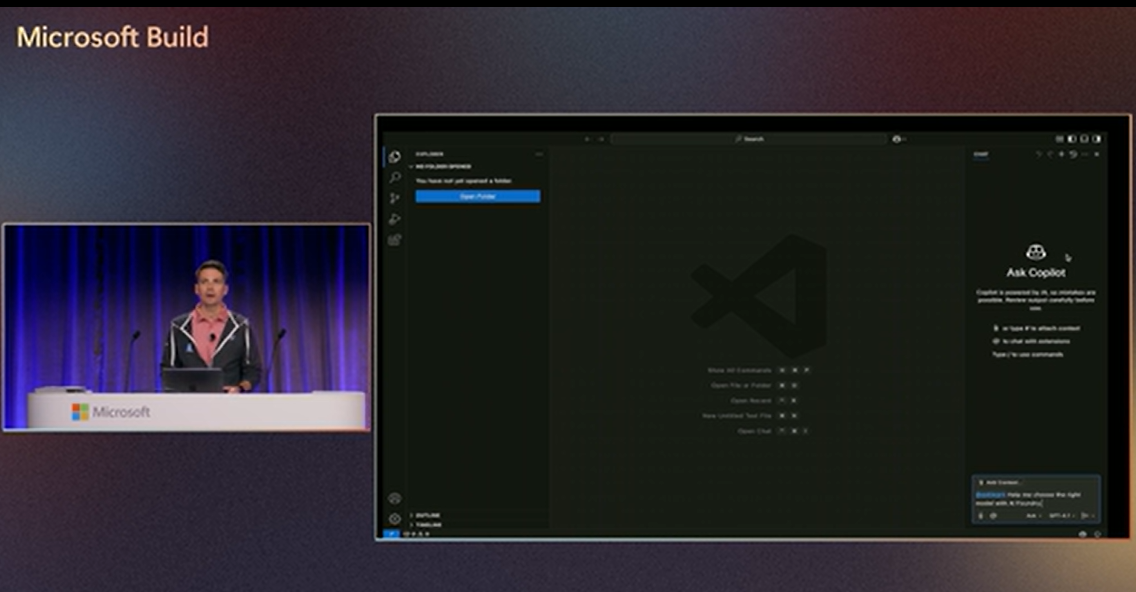Open the Source Control view
The image size is (1136, 592).
tap(395, 198)
